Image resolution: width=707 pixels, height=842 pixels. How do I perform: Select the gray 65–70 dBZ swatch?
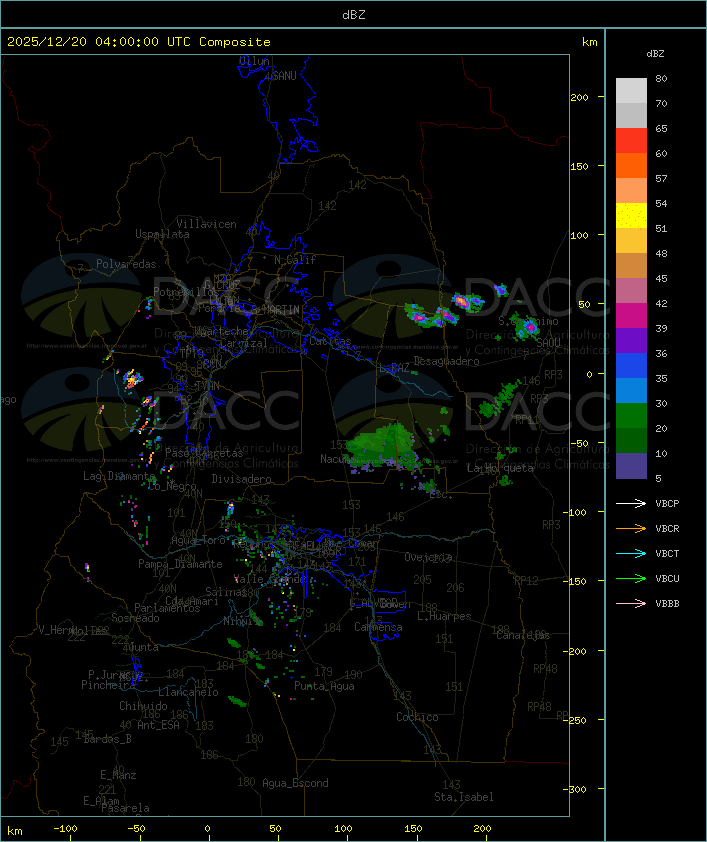click(631, 115)
